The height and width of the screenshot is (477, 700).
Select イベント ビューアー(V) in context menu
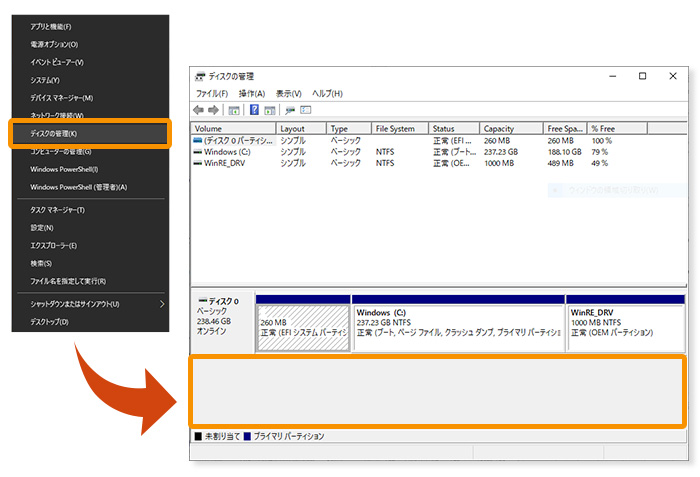[57, 62]
